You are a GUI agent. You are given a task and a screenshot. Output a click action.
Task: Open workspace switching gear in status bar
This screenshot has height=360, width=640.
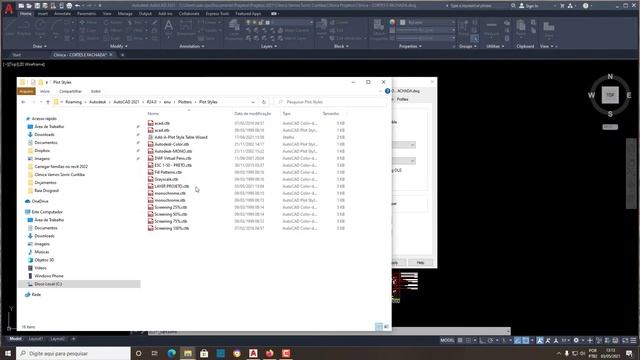tap(576, 340)
